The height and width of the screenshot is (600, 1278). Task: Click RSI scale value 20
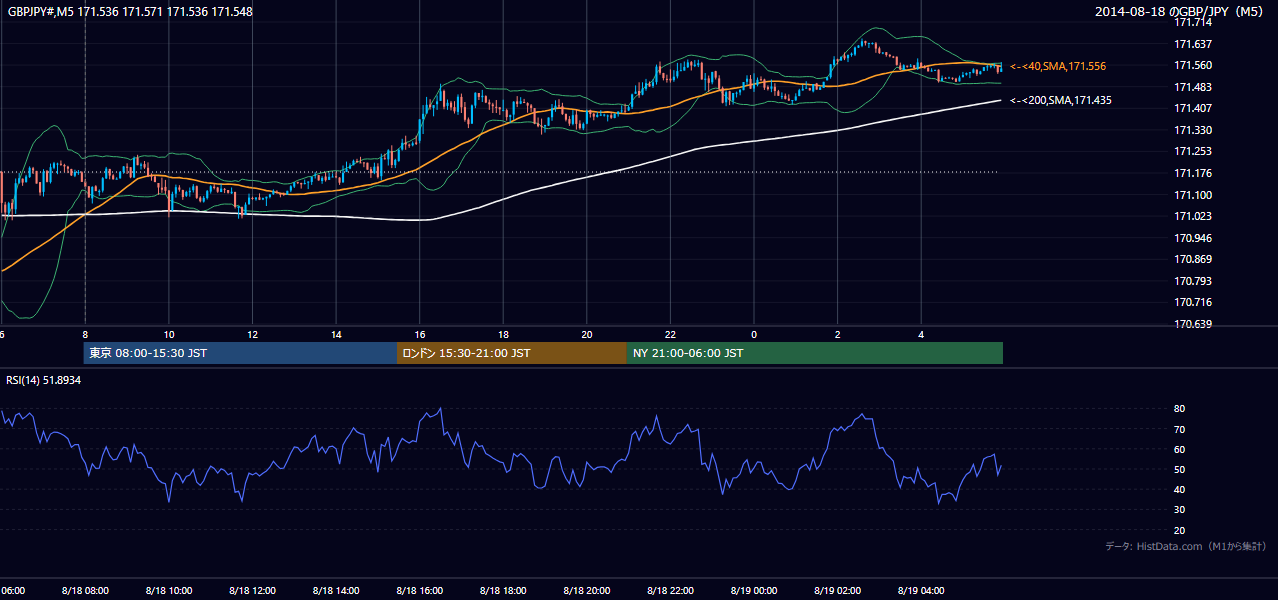pos(1180,530)
